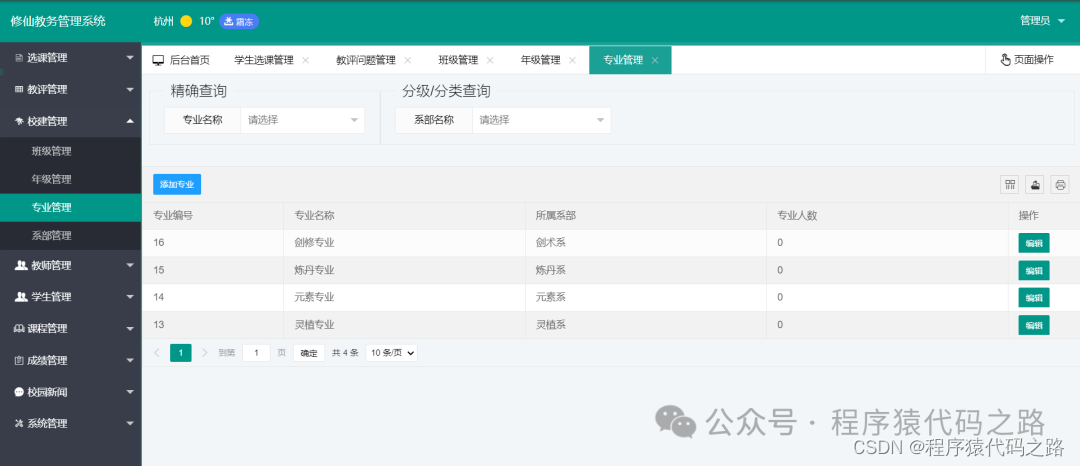The height and width of the screenshot is (466, 1080).
Task: Open 专业管理 in sidebar submenu
Action: pyautogui.click(x=70, y=208)
